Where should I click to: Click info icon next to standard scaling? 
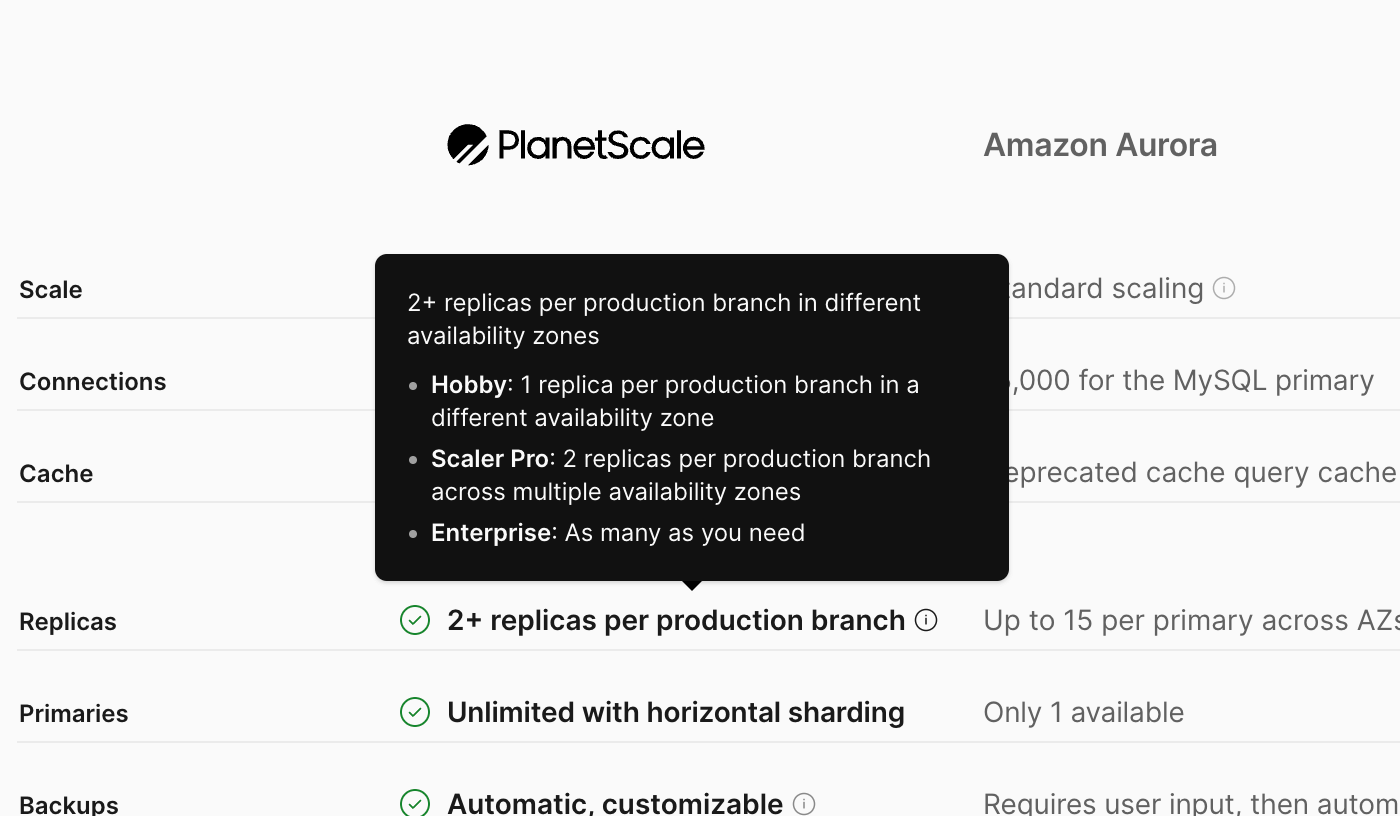[x=1224, y=289]
